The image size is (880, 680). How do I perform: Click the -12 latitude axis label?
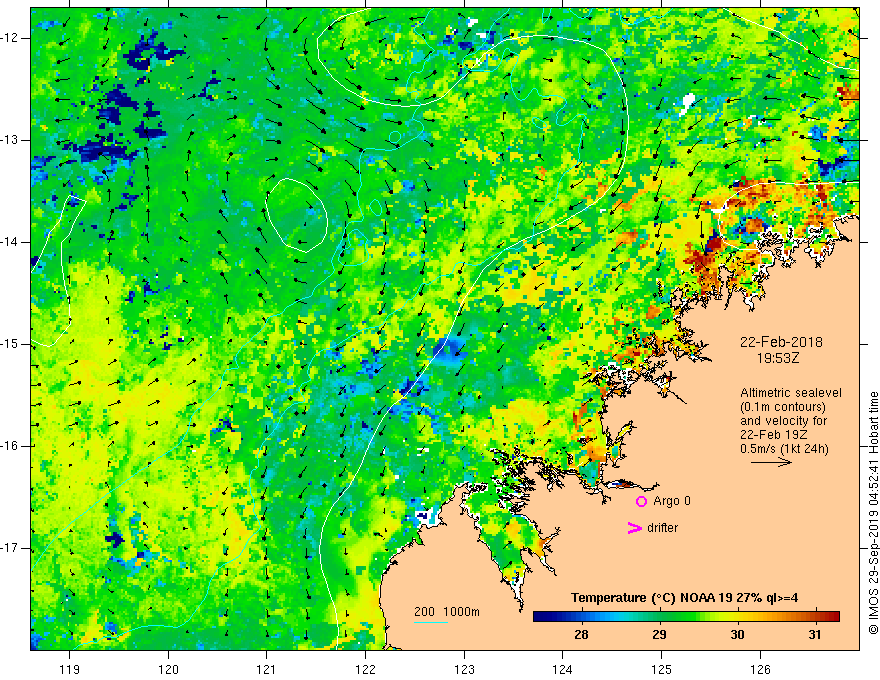tap(10, 38)
